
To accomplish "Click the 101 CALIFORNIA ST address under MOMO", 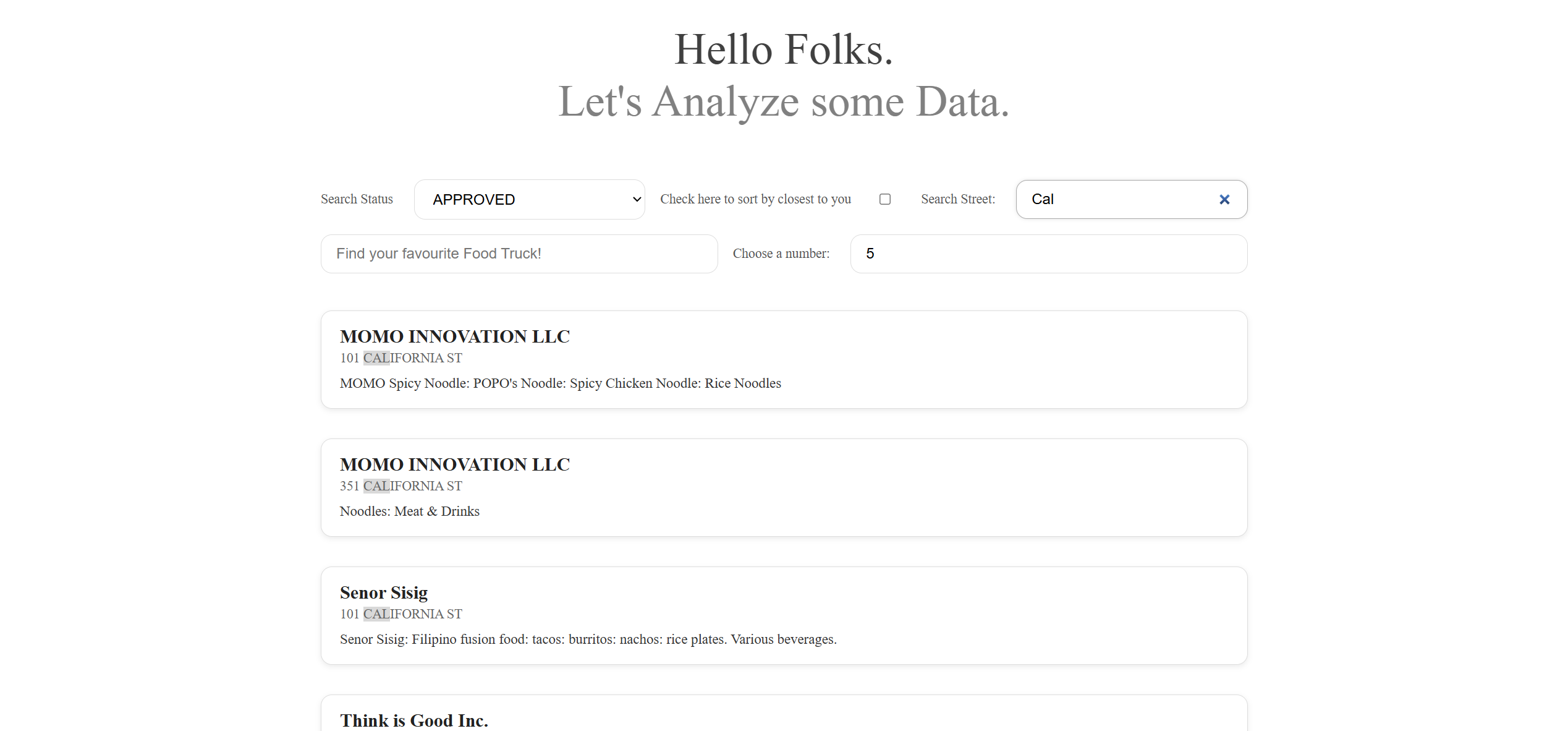I will [x=400, y=357].
